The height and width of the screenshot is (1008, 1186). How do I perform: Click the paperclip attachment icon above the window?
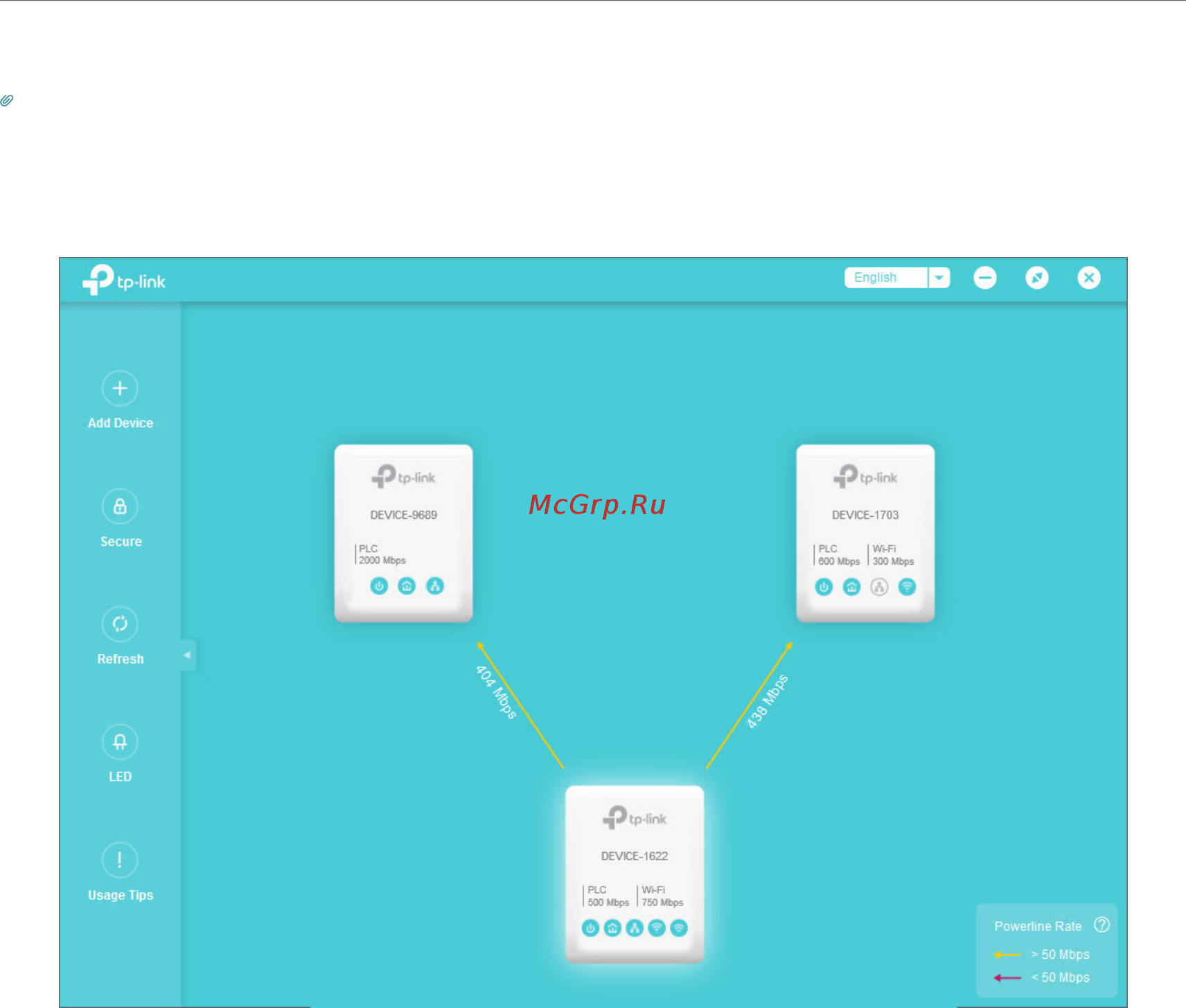(7, 100)
